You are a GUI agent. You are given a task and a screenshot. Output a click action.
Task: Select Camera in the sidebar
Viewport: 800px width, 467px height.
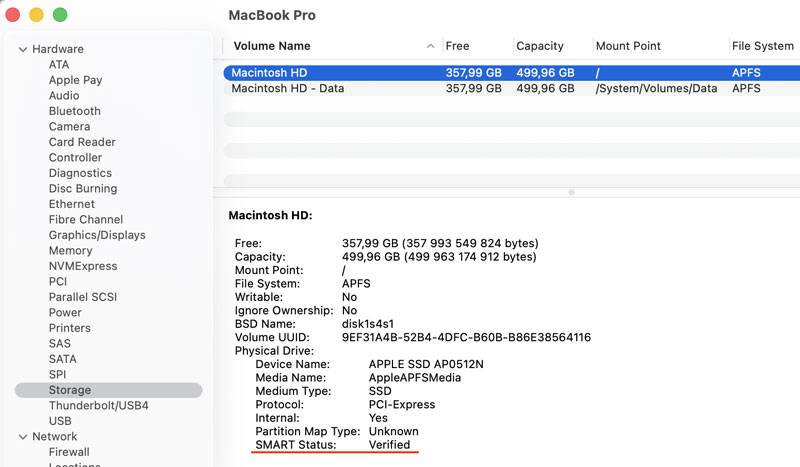69,127
